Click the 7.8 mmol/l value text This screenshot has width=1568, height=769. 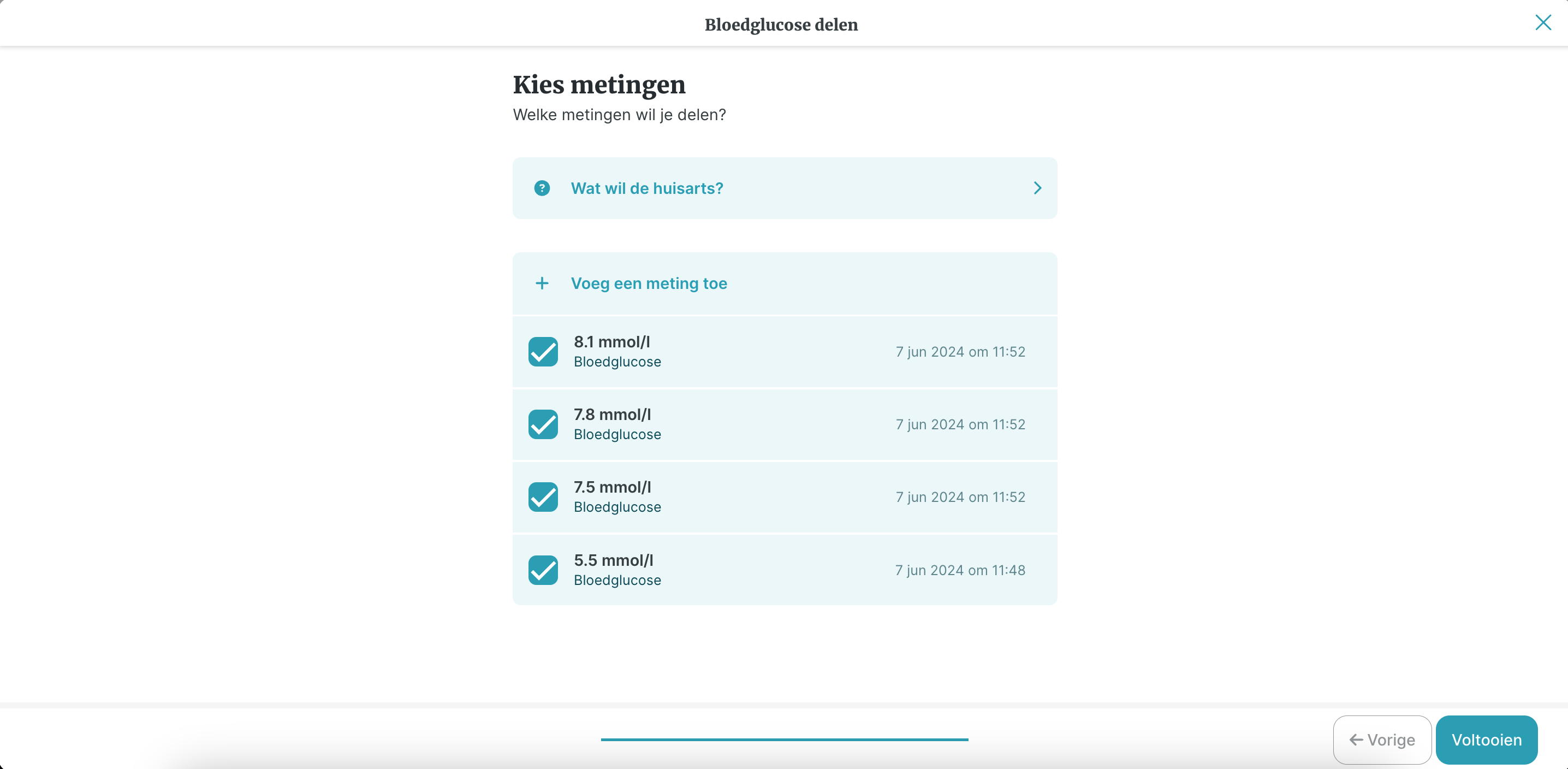(613, 414)
